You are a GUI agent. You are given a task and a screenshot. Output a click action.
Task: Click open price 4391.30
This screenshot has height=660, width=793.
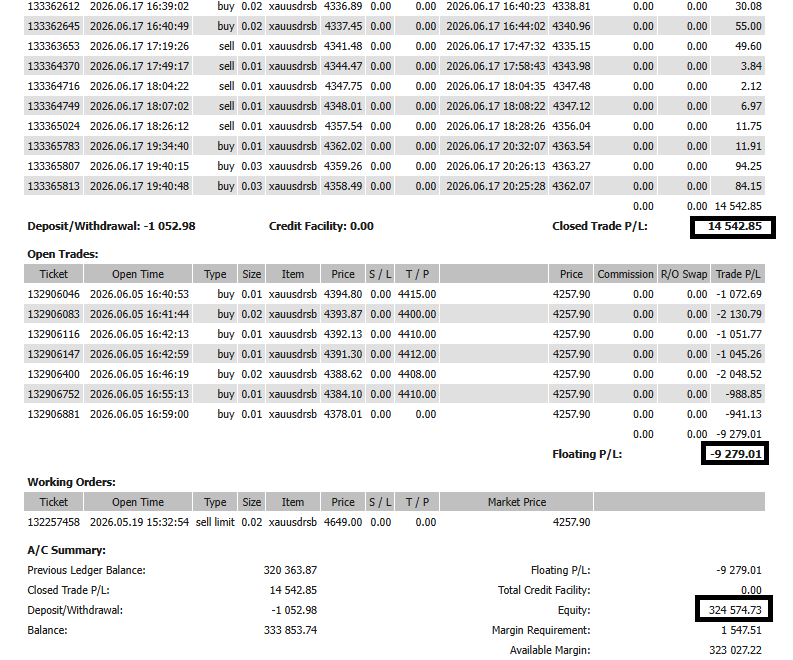(343, 354)
